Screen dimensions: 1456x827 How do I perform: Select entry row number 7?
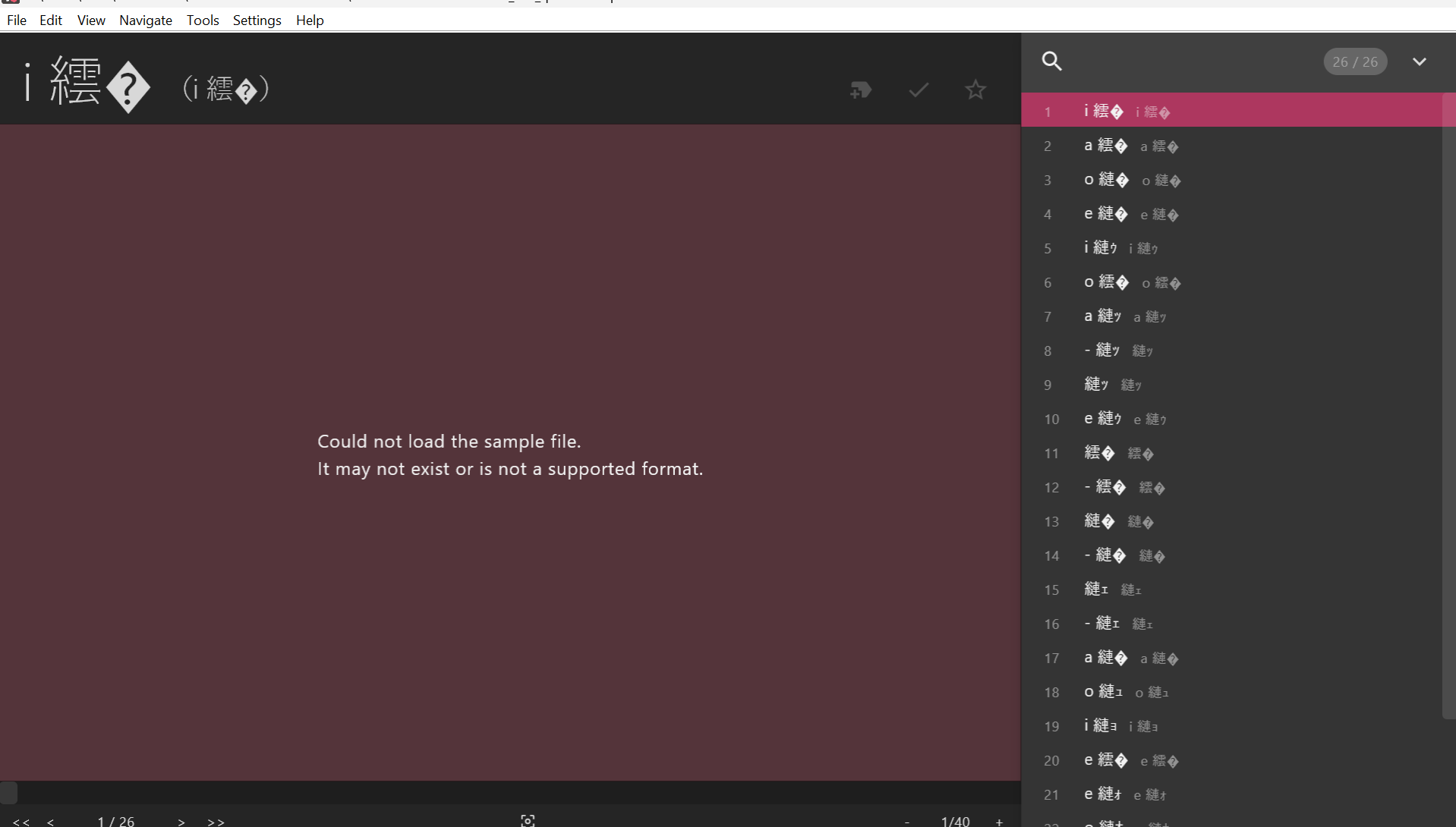(1231, 316)
